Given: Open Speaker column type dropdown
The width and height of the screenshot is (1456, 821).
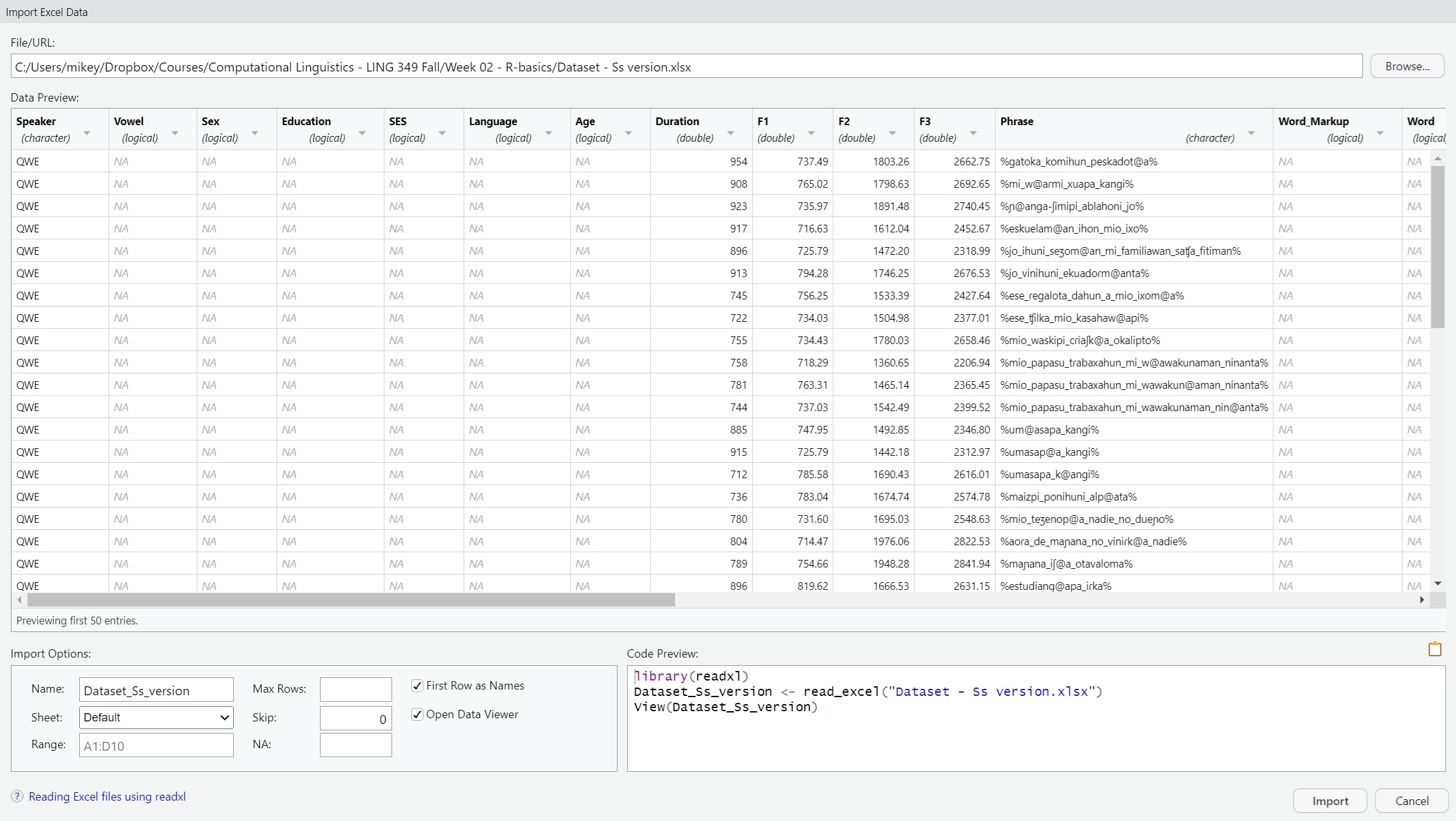Looking at the screenshot, I should (x=87, y=133).
